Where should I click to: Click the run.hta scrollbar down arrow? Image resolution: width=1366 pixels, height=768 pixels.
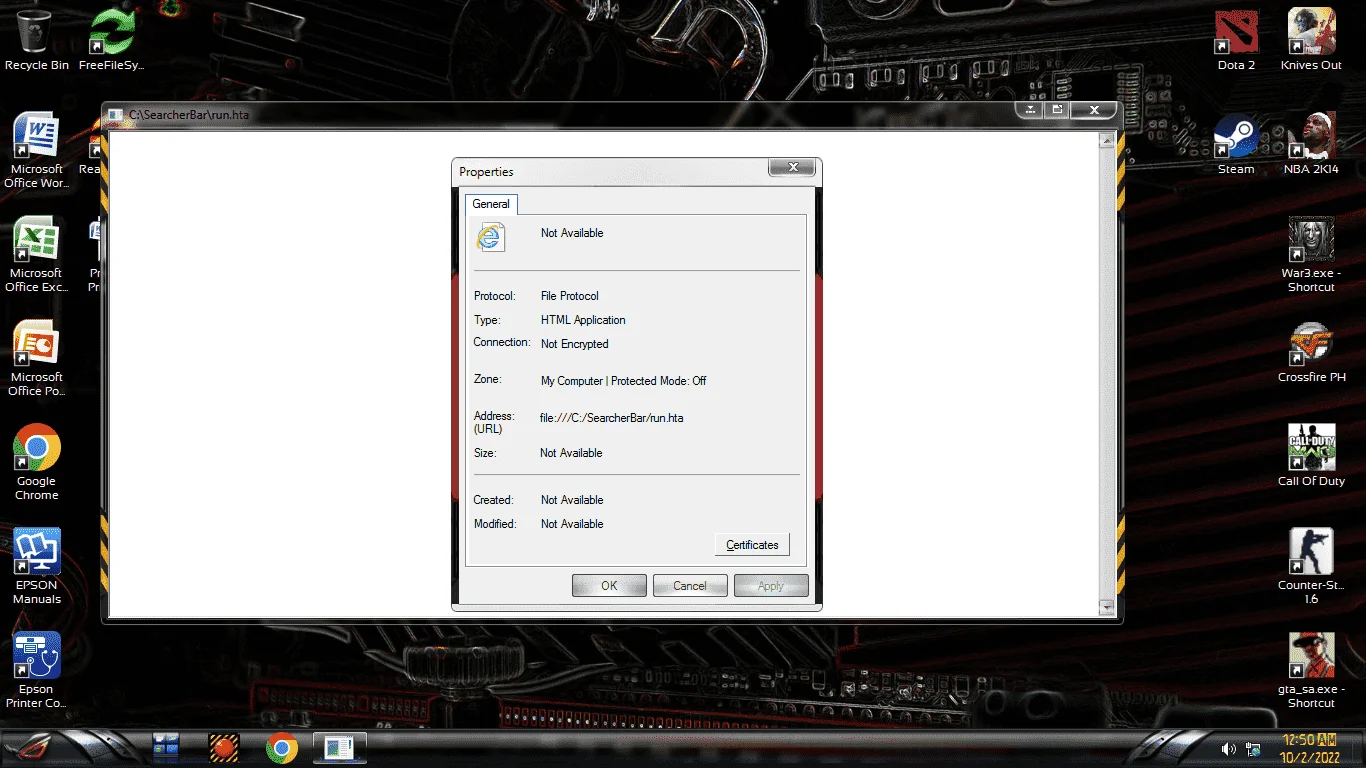point(1106,607)
